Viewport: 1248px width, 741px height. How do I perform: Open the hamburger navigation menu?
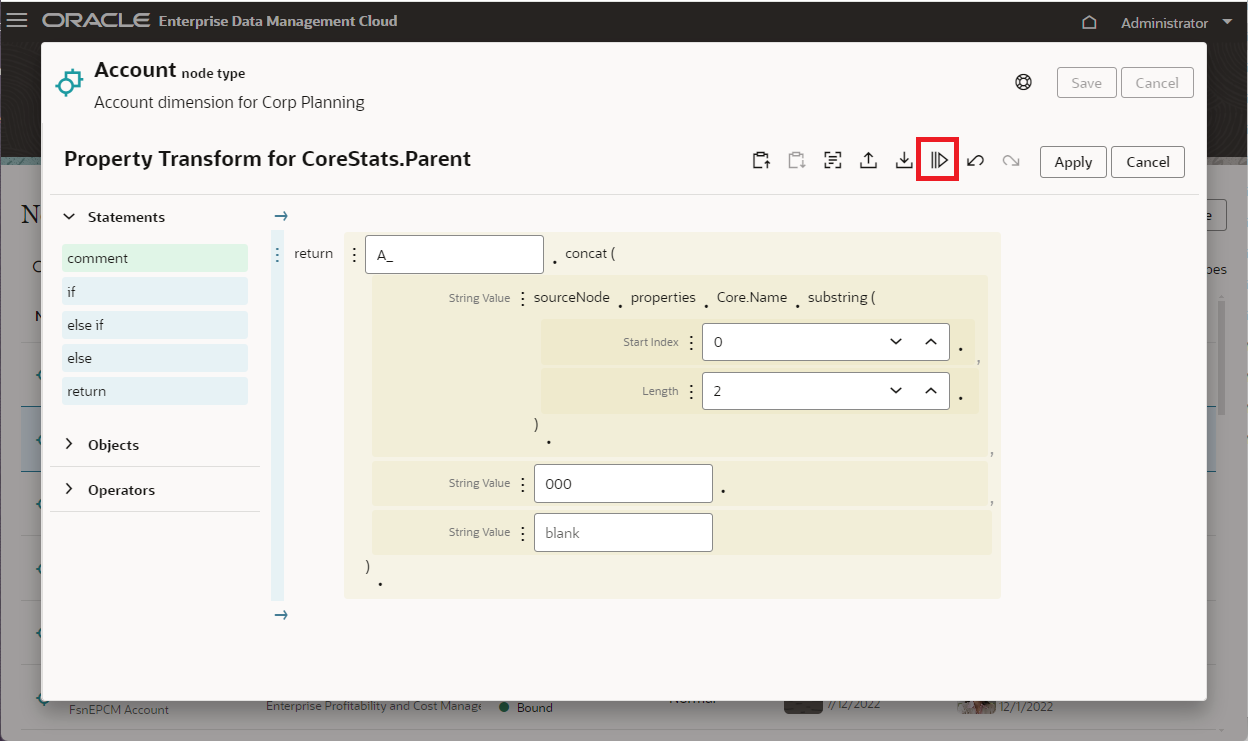[x=17, y=20]
